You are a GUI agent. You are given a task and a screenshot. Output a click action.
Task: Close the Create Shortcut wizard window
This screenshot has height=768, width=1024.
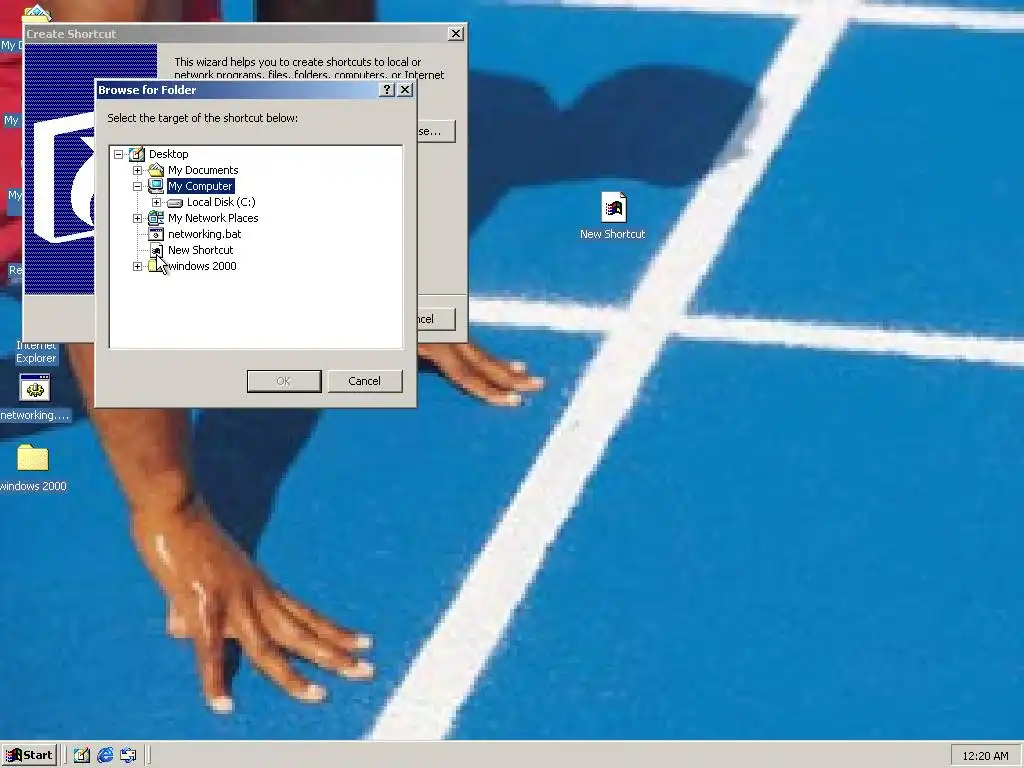point(456,33)
